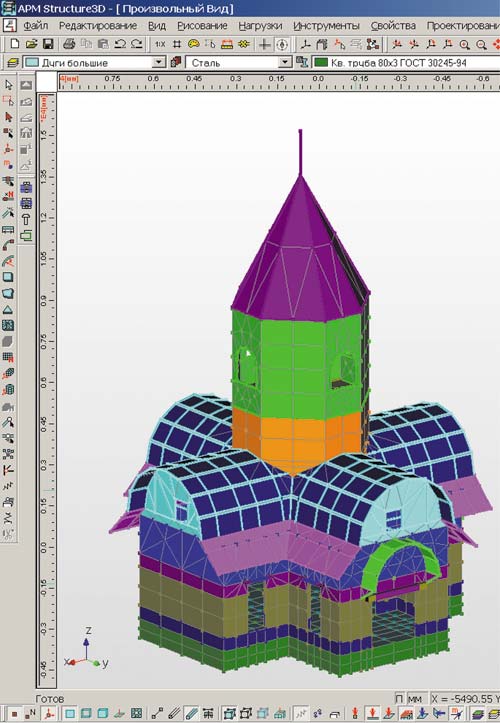Viewport: 500px width, 723px height.
Task: Open the Нагрузки menu
Action: point(260,25)
